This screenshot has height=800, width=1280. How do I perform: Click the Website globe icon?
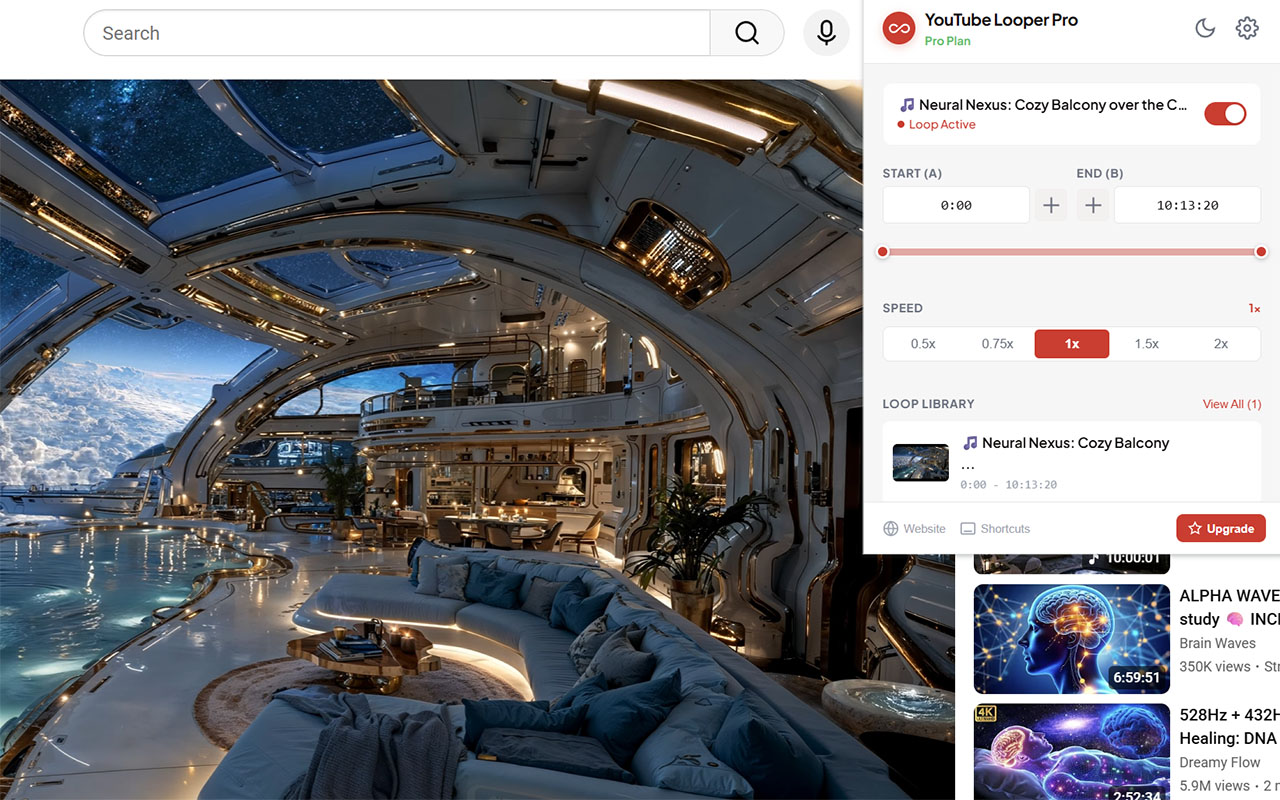890,529
